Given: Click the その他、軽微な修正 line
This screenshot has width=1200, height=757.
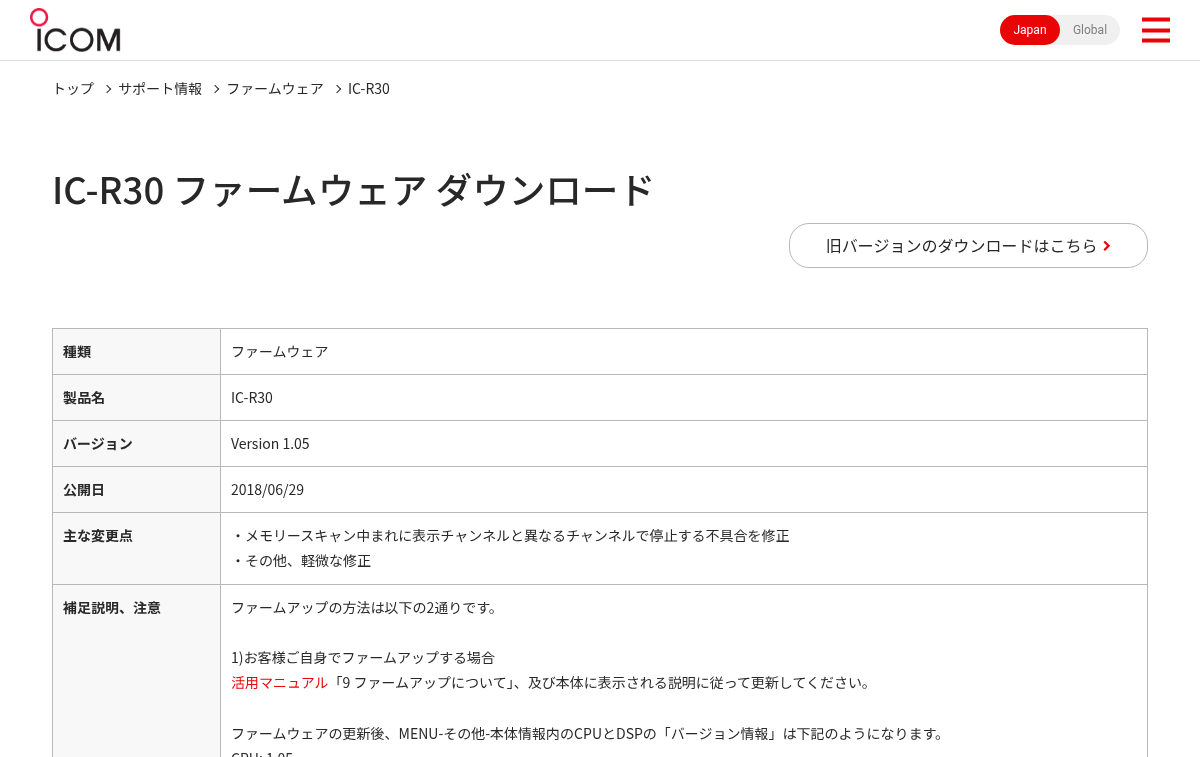Looking at the screenshot, I should pyautogui.click(x=301, y=560).
